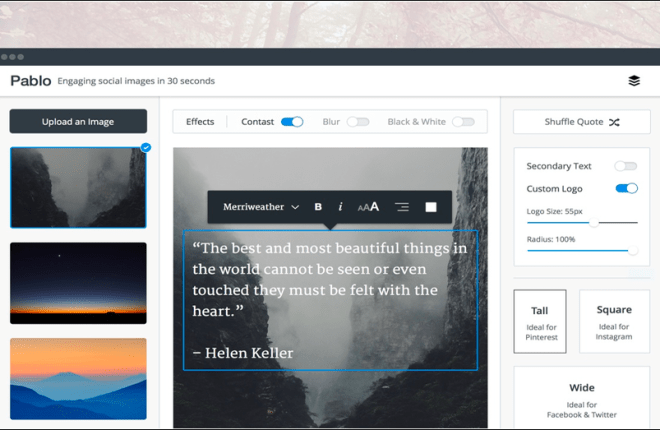The image size is (660, 430).
Task: Click the Upload an Image button
Action: [78, 122]
